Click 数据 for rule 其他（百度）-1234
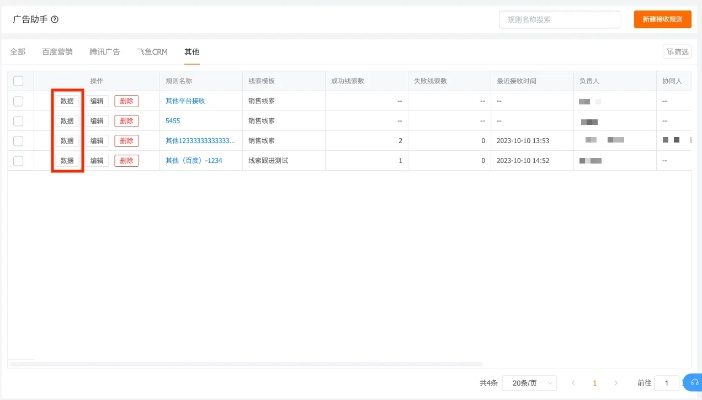The width and height of the screenshot is (702, 400). coord(67,160)
